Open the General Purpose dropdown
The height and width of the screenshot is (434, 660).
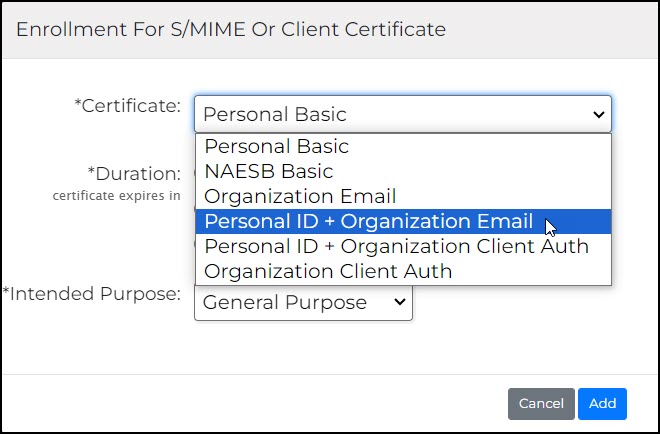click(x=303, y=302)
